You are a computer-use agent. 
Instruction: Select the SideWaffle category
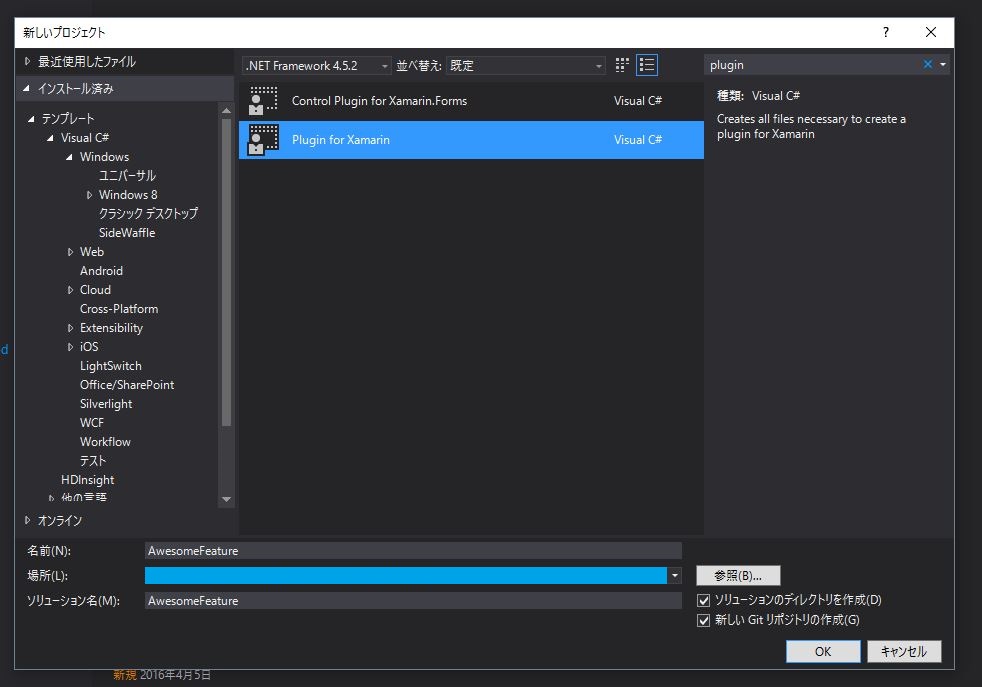[127, 233]
